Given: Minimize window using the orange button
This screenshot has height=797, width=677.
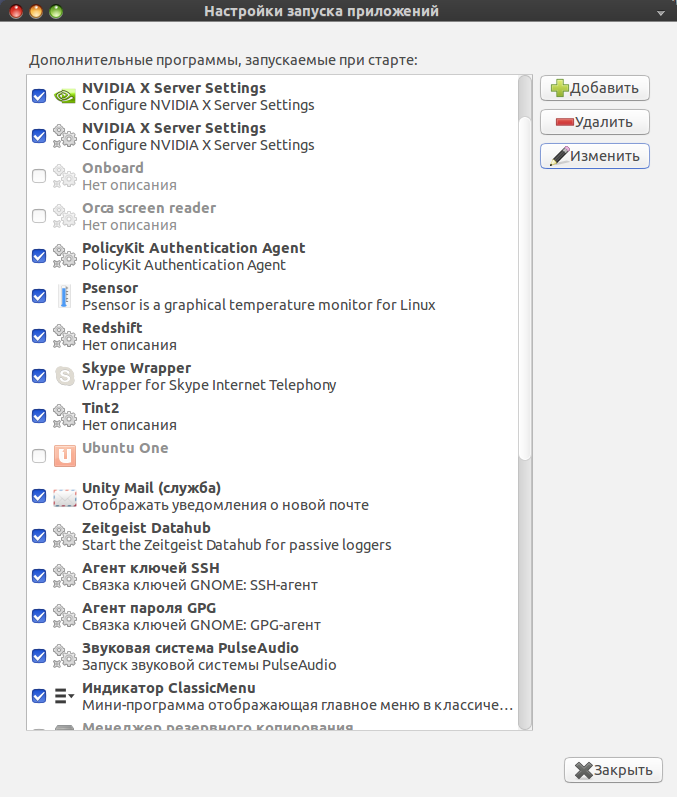Looking at the screenshot, I should (36, 11).
